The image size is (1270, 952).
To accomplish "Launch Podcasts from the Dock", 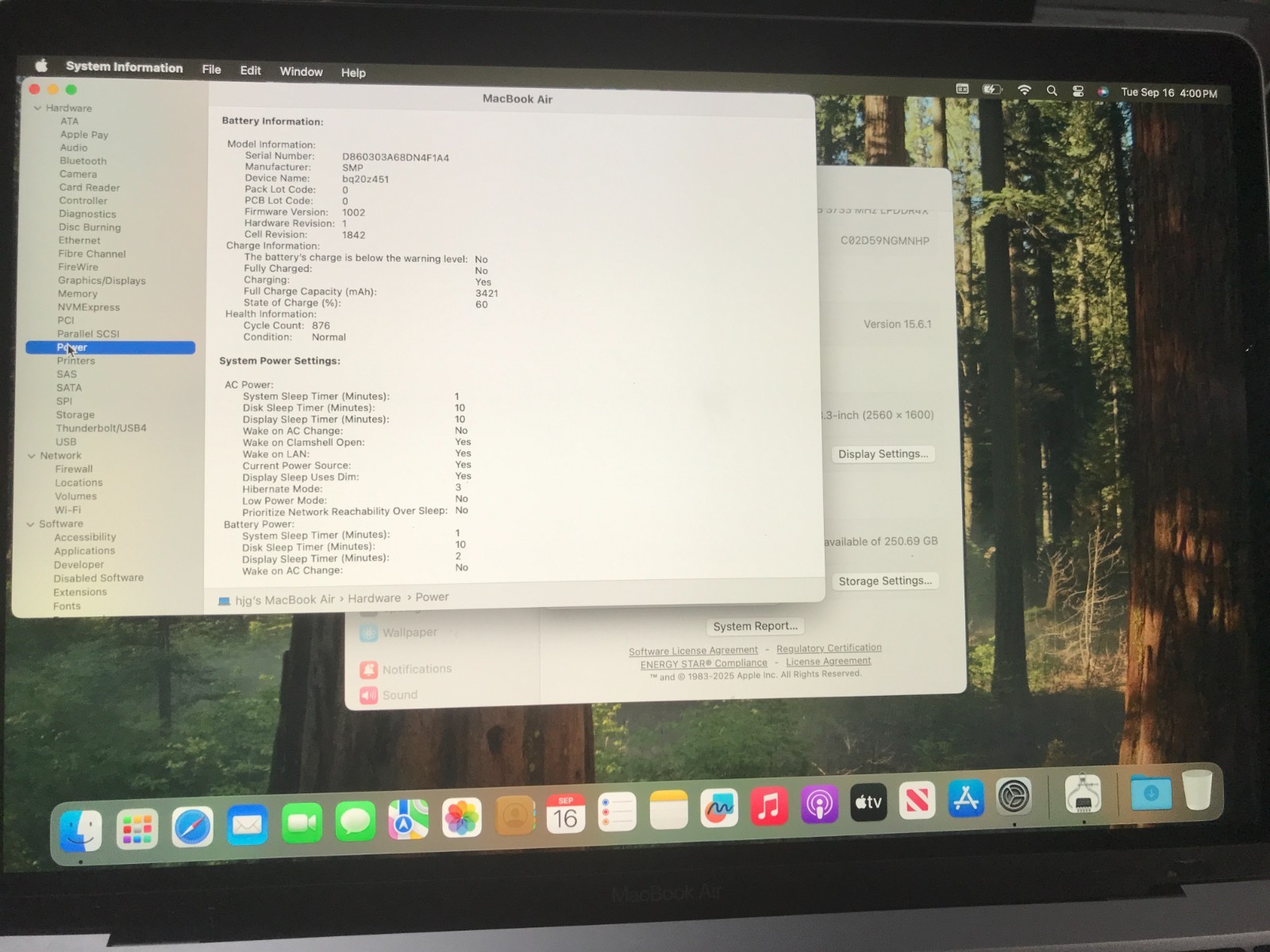I will [x=819, y=804].
